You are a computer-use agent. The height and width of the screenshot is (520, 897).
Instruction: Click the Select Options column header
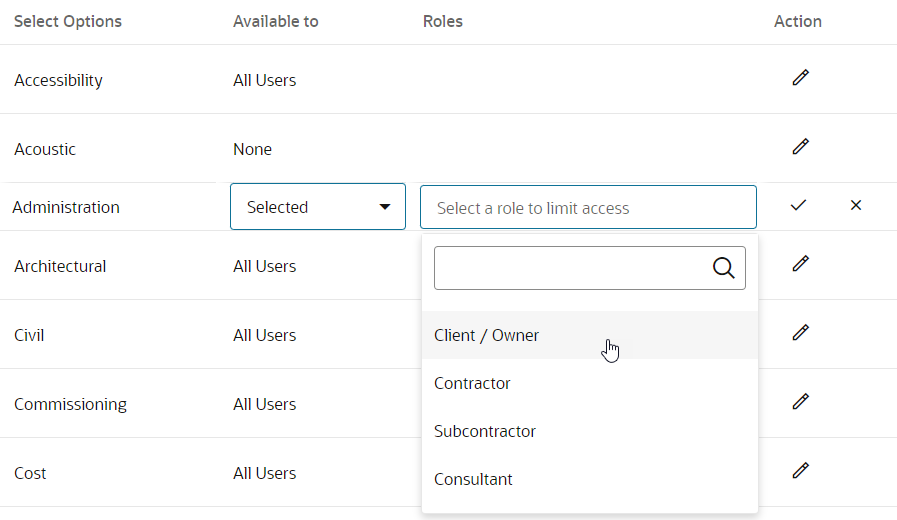pyautogui.click(x=68, y=21)
